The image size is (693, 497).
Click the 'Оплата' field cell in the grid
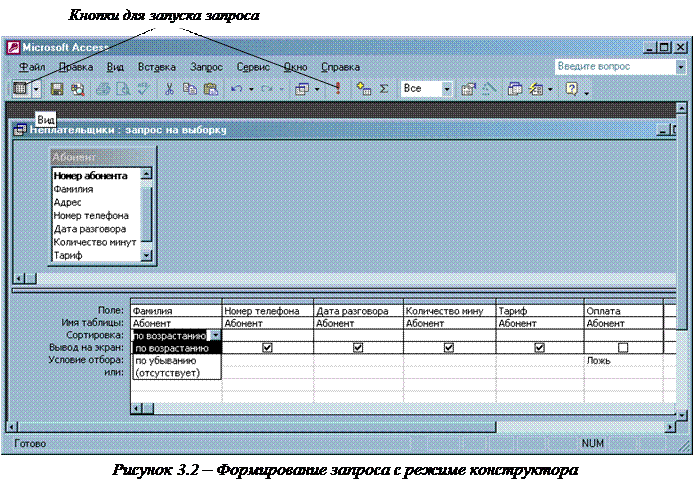[x=624, y=311]
